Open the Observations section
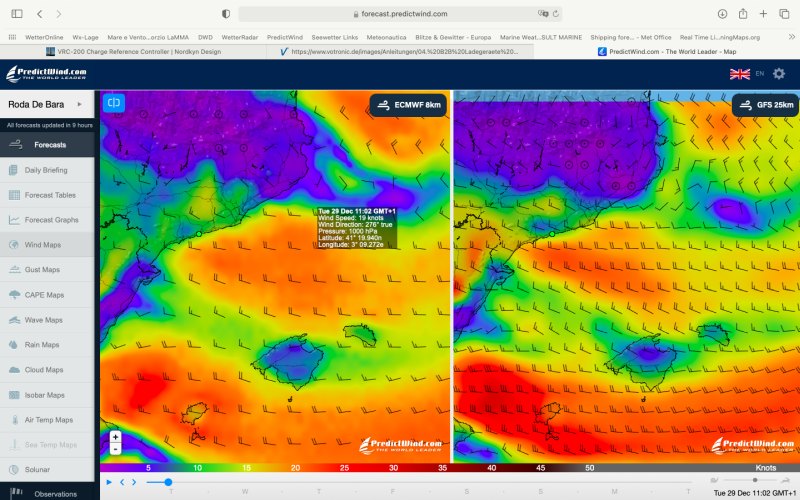The height and width of the screenshot is (500, 800). click(x=55, y=494)
